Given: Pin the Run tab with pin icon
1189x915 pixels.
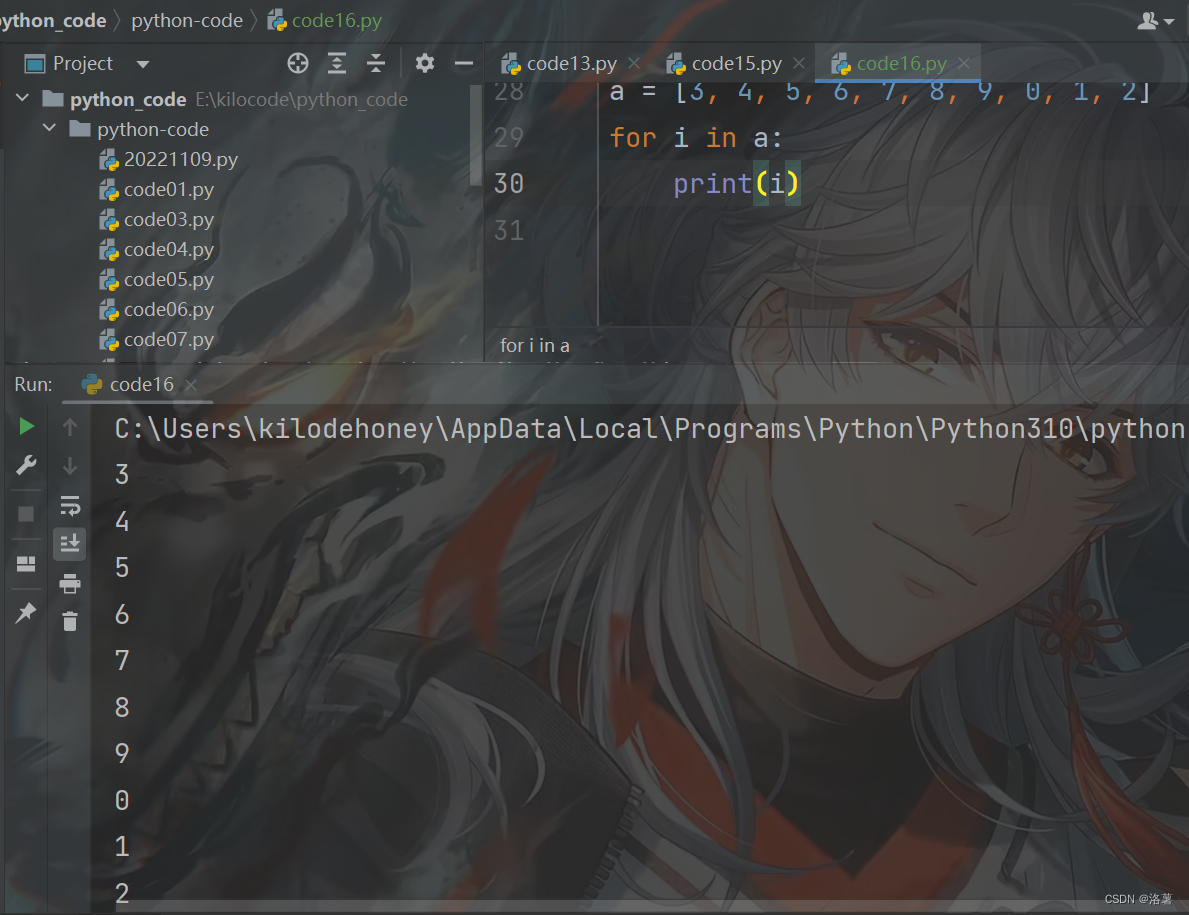Looking at the screenshot, I should (26, 612).
